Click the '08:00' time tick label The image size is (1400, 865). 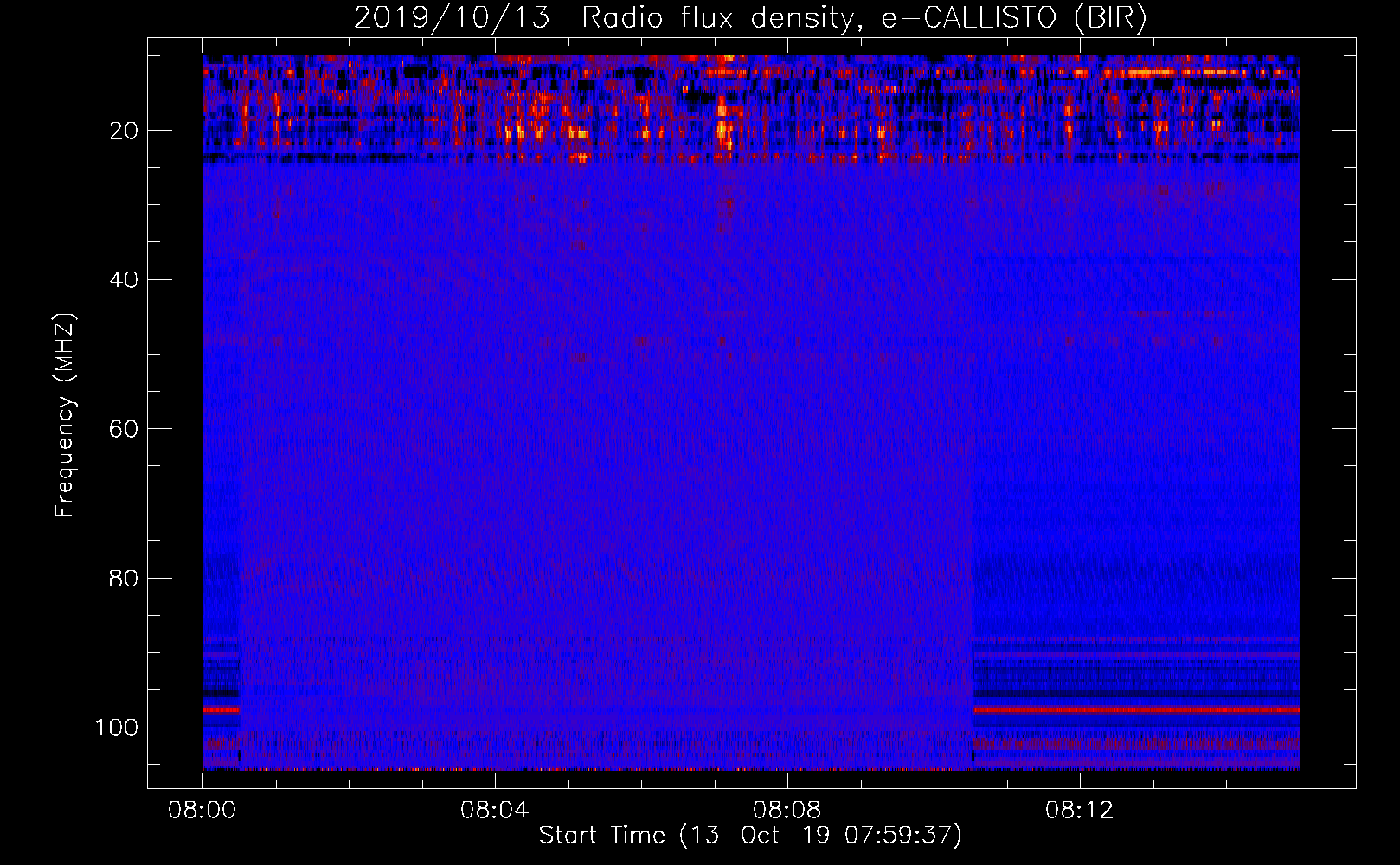click(x=202, y=811)
